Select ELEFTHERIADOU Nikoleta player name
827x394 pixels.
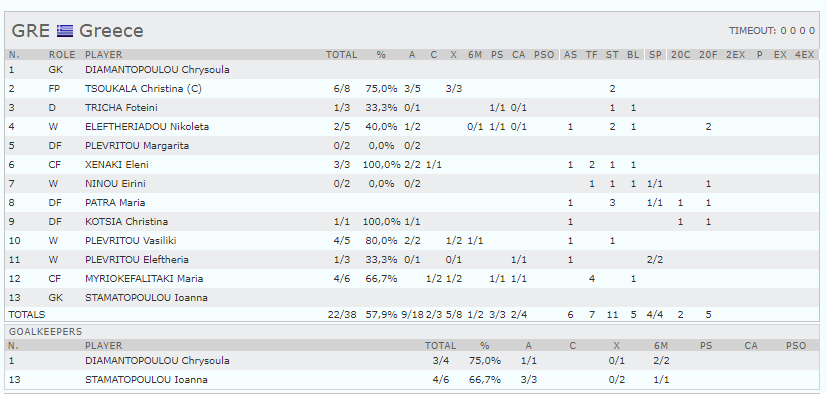(147, 127)
